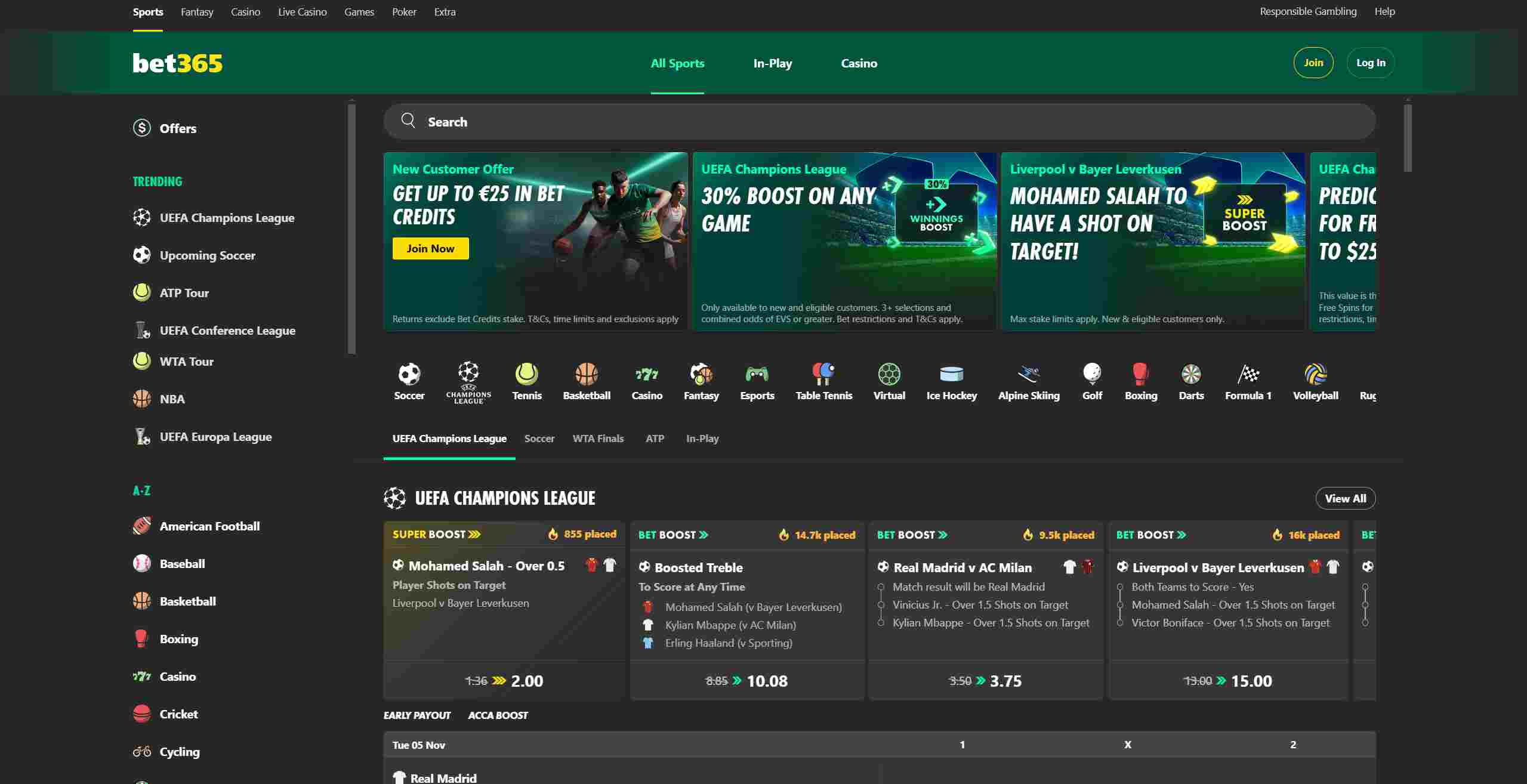Select Real Madrid v AC Milan boost 3.75
1527x784 pixels.
(985, 681)
